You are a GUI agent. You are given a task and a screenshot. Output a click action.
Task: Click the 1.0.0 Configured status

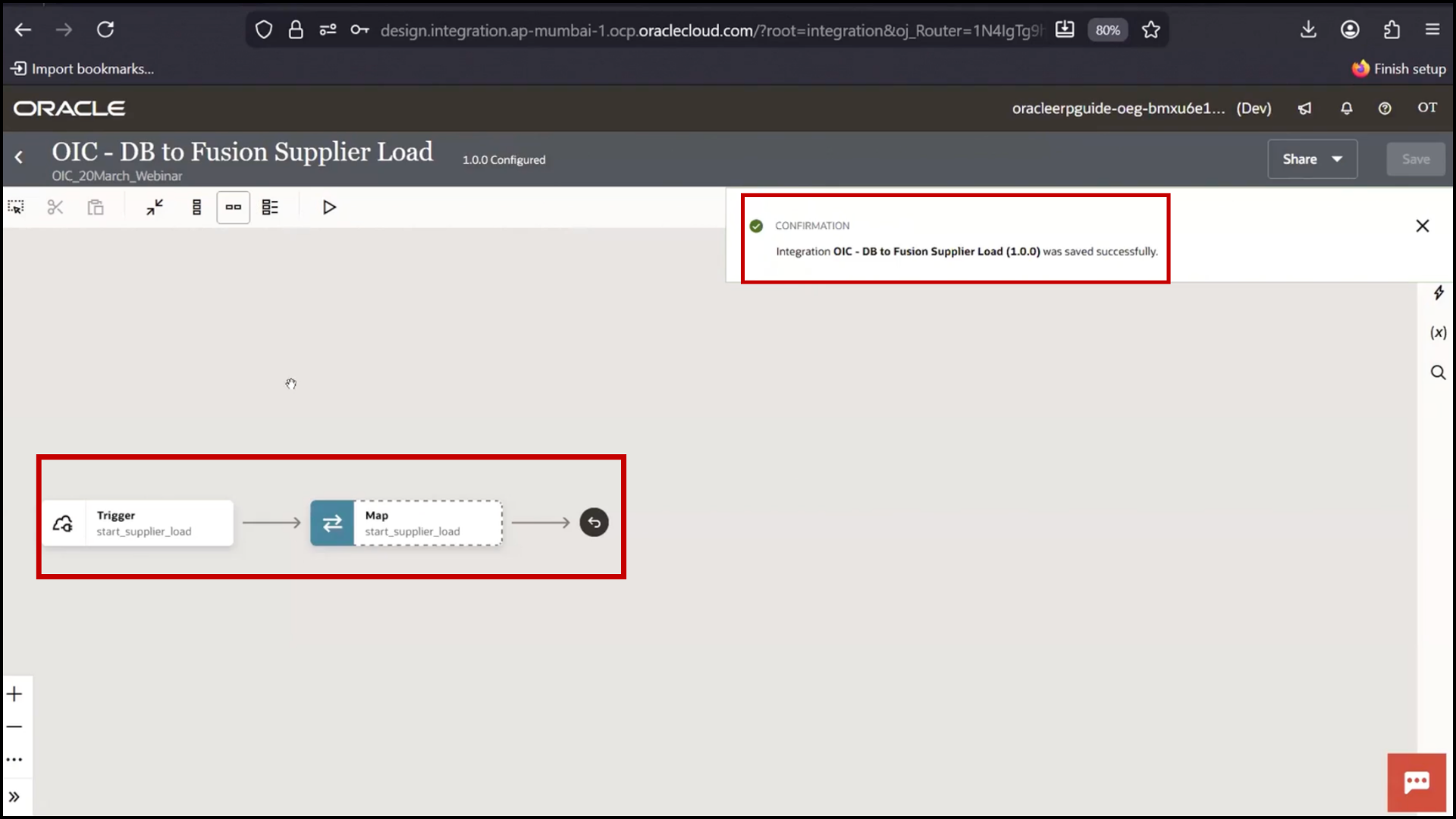(x=504, y=160)
